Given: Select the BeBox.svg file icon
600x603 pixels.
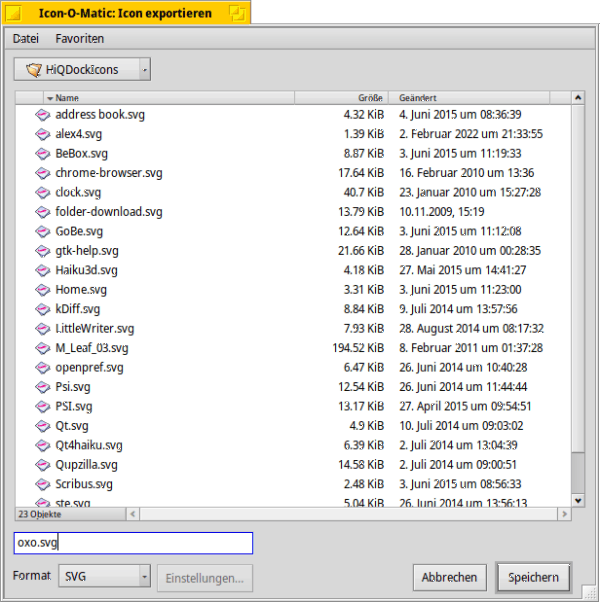Looking at the screenshot, I should [x=42, y=154].
